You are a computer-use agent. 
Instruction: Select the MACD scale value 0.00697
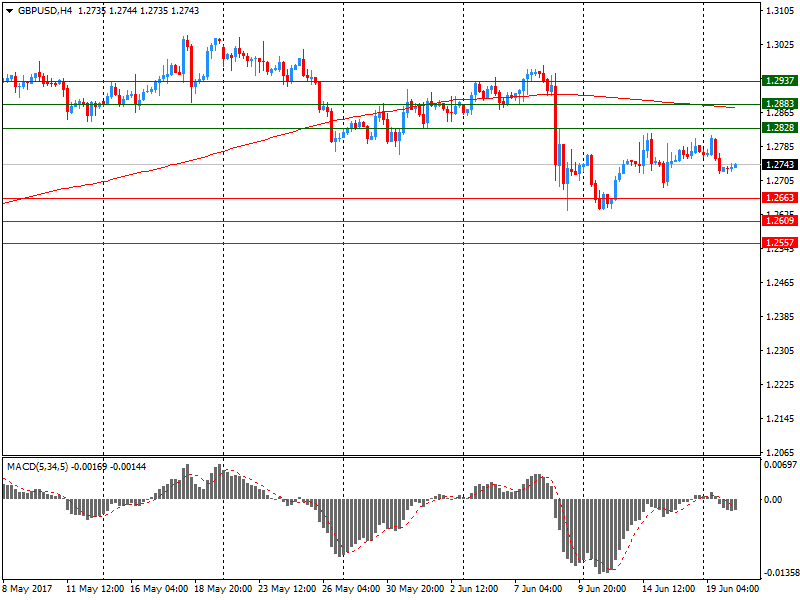click(780, 465)
